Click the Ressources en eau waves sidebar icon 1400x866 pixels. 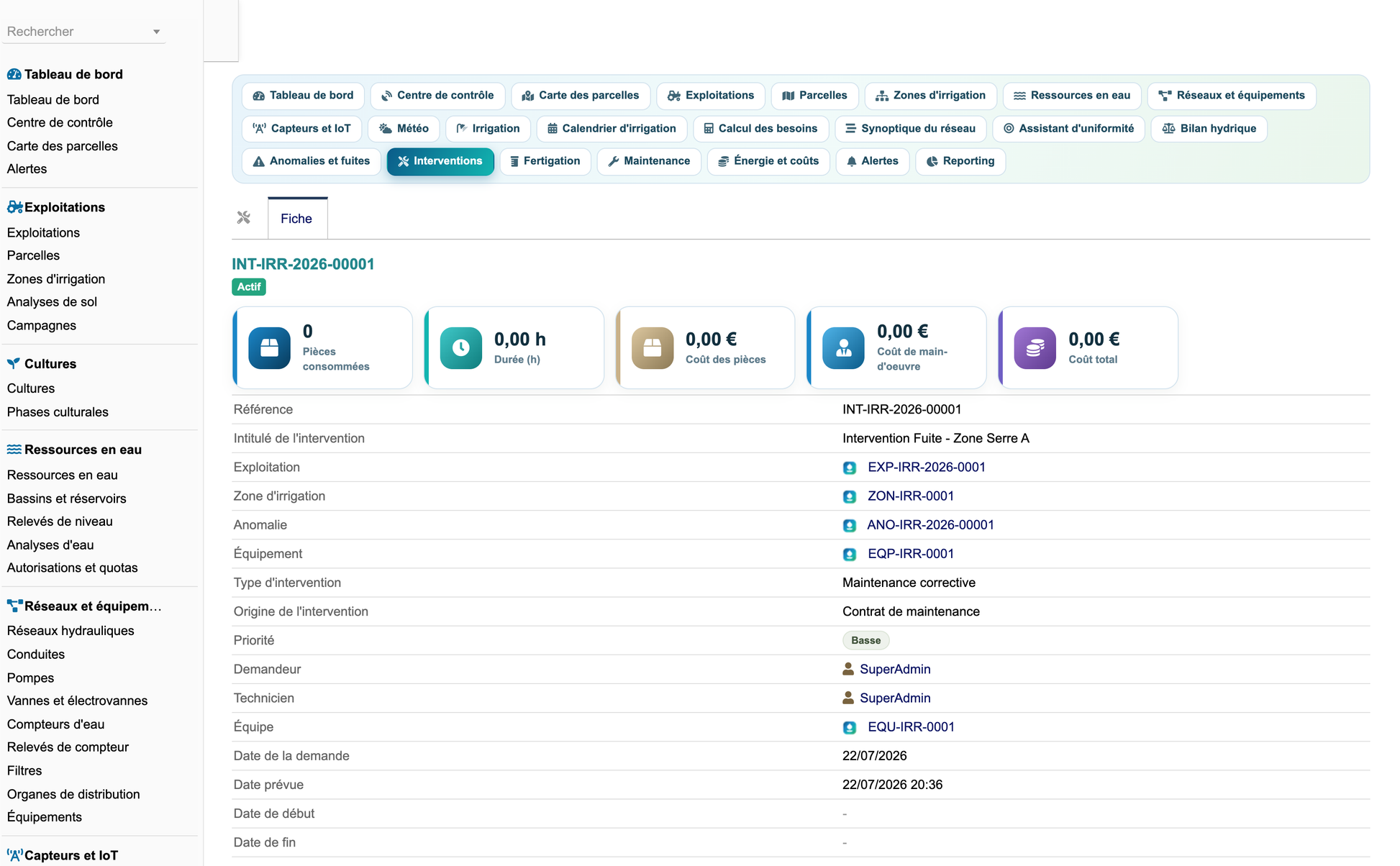[x=14, y=450]
